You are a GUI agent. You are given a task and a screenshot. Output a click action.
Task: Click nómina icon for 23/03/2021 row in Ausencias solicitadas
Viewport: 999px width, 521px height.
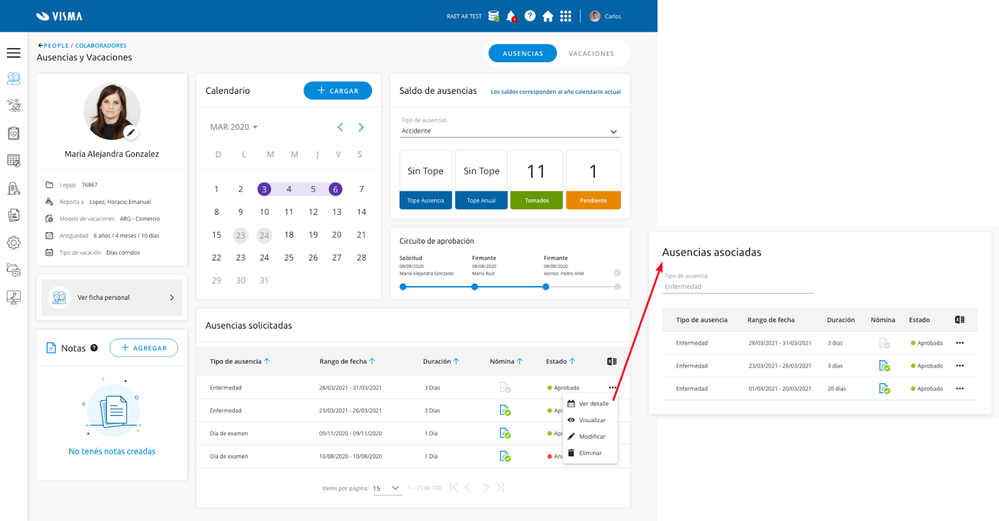pyautogui.click(x=505, y=411)
